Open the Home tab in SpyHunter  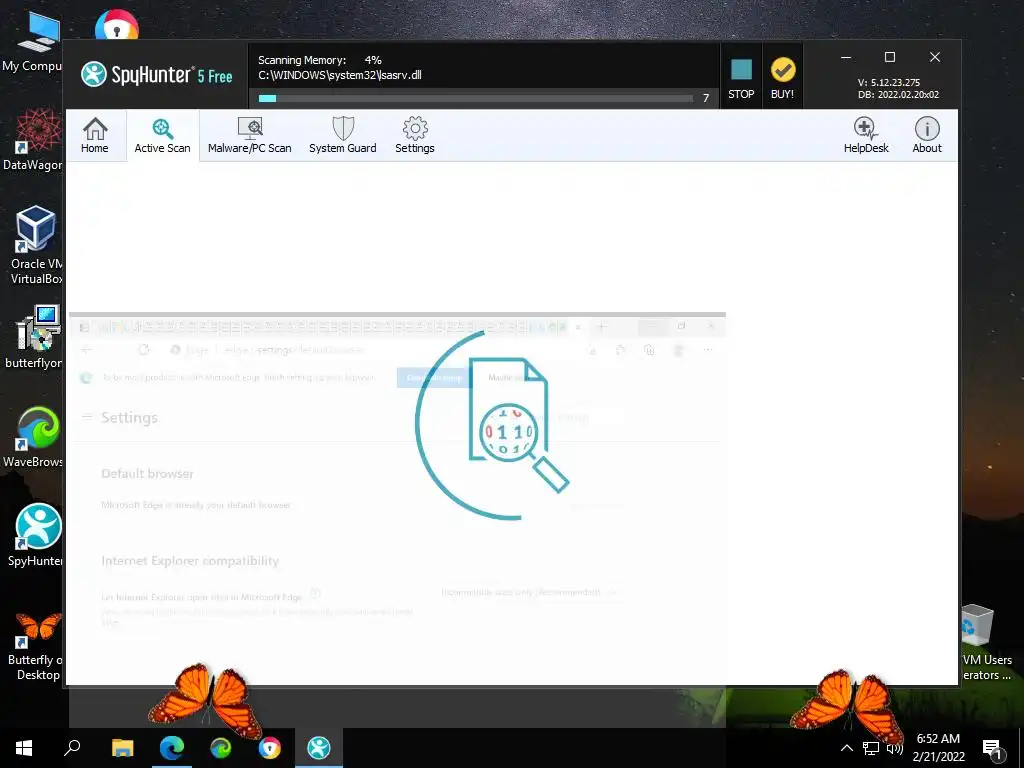[x=95, y=135]
